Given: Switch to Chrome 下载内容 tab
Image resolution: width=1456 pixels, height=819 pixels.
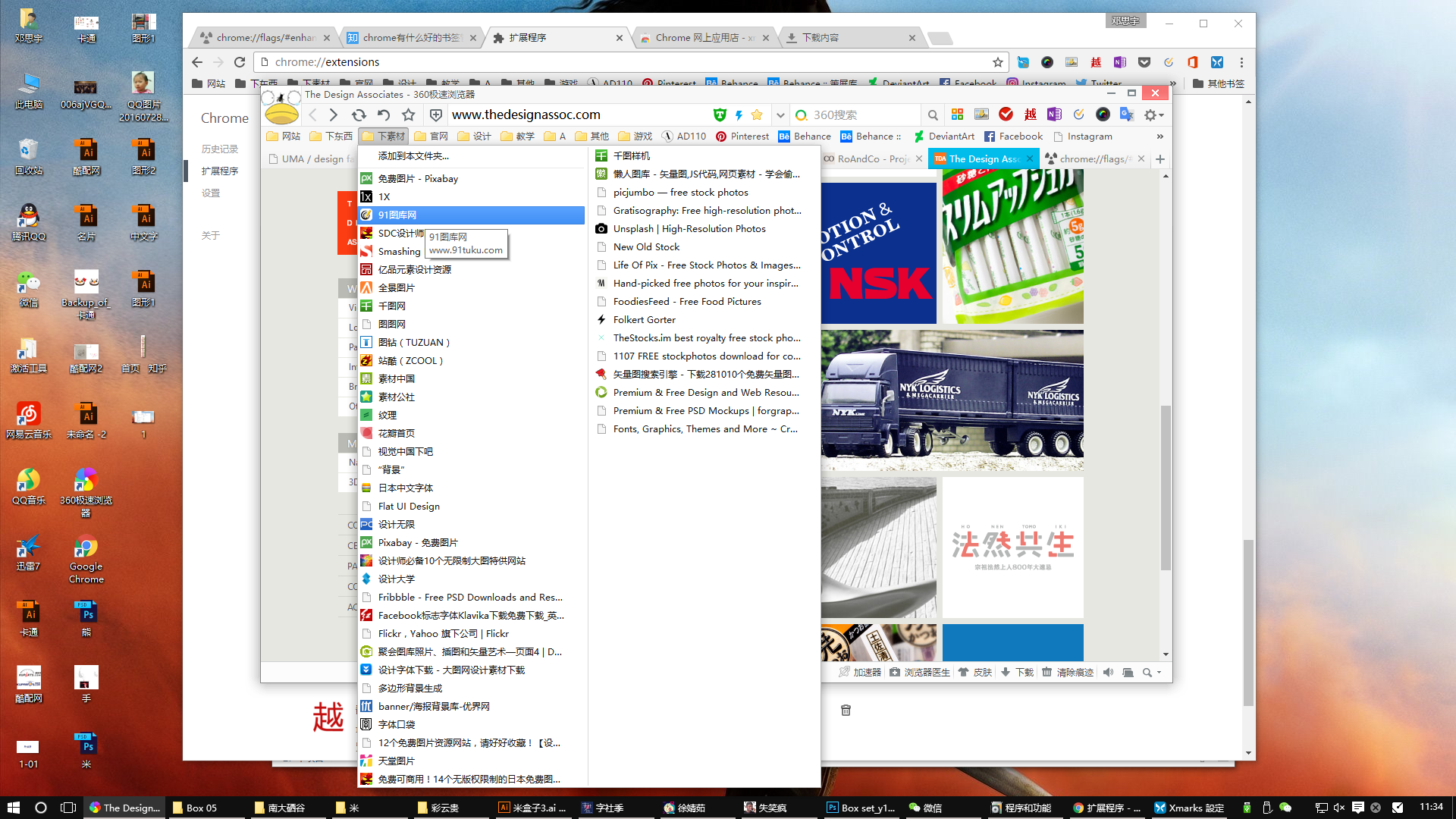Looking at the screenshot, I should tap(851, 38).
